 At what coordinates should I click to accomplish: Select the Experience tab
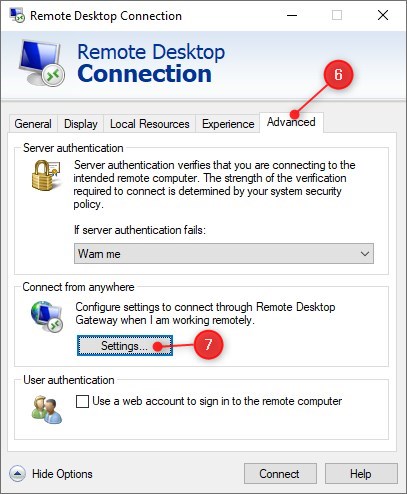(x=228, y=124)
